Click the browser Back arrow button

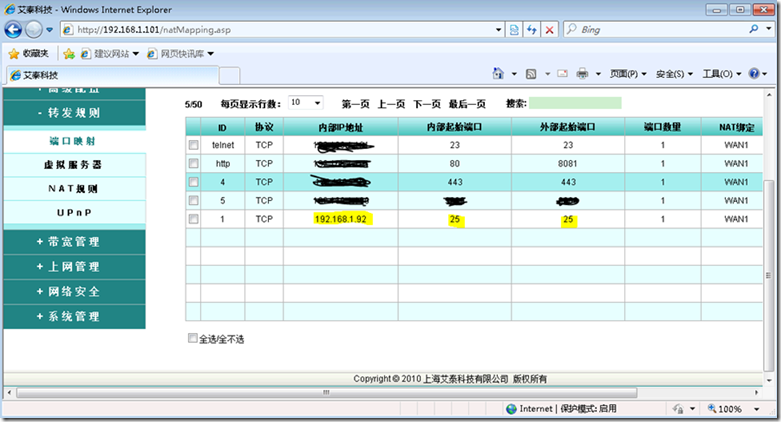coord(13,30)
